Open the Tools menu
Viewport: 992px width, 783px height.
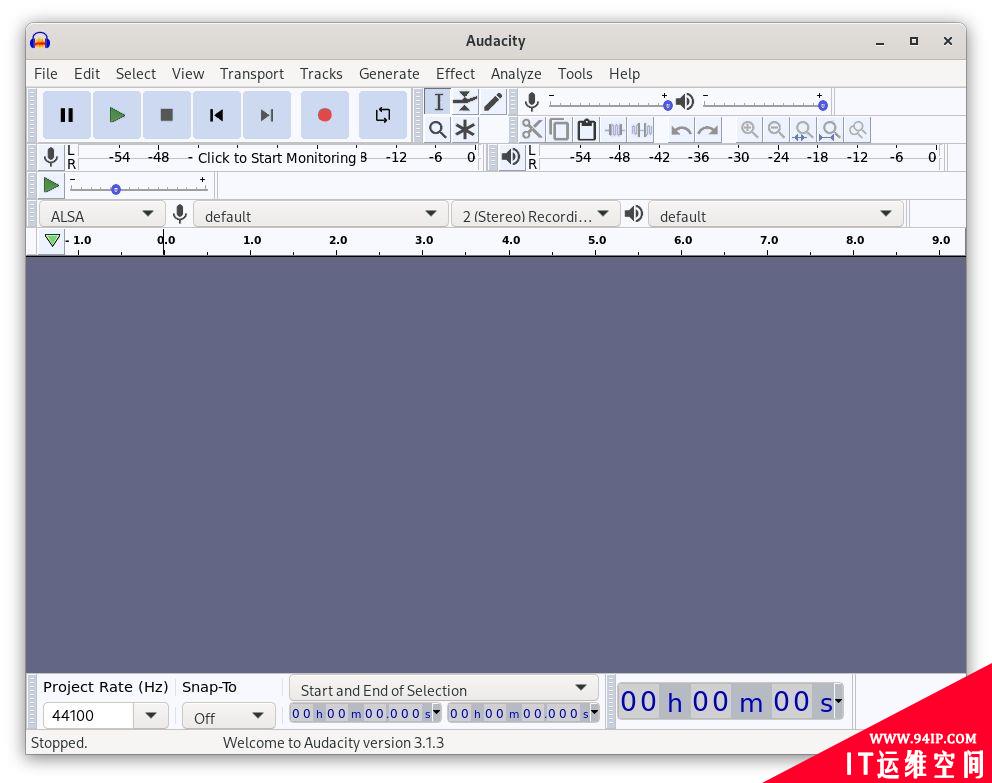pyautogui.click(x=574, y=74)
